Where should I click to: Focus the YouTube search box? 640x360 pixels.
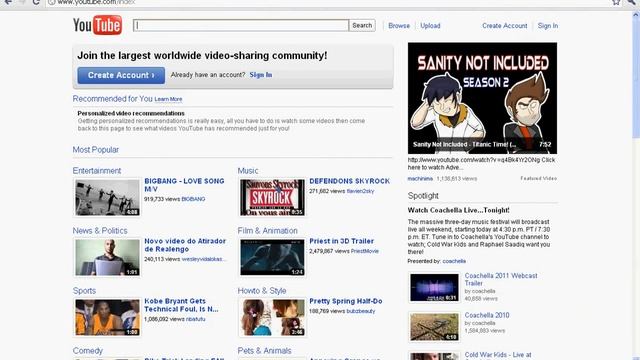click(241, 25)
